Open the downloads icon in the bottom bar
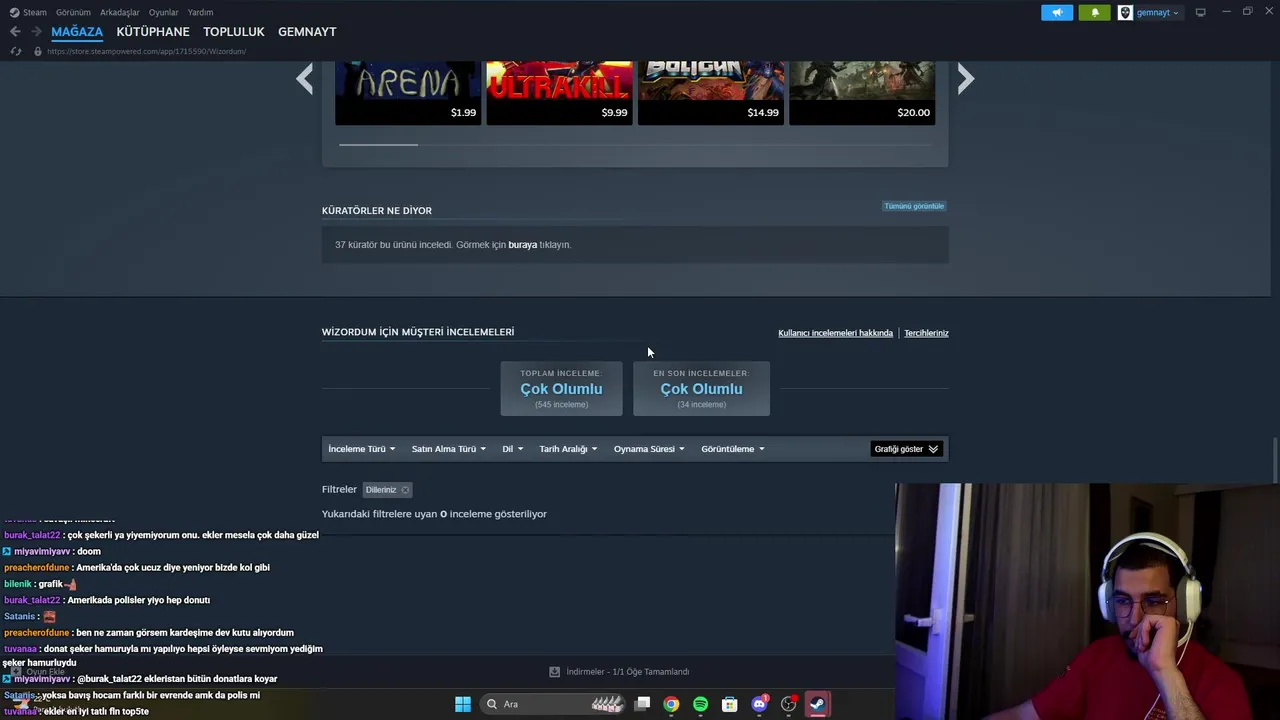 [x=554, y=672]
